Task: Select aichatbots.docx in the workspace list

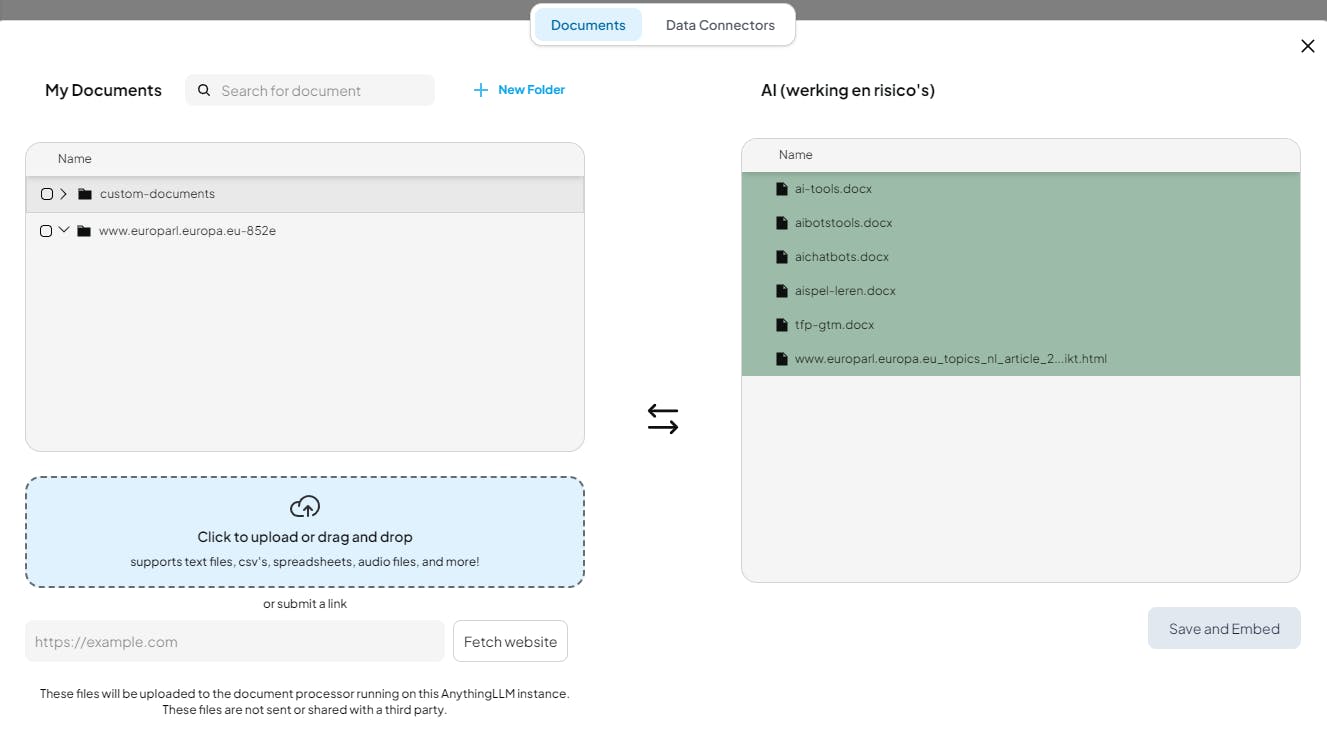Action: tap(842, 257)
